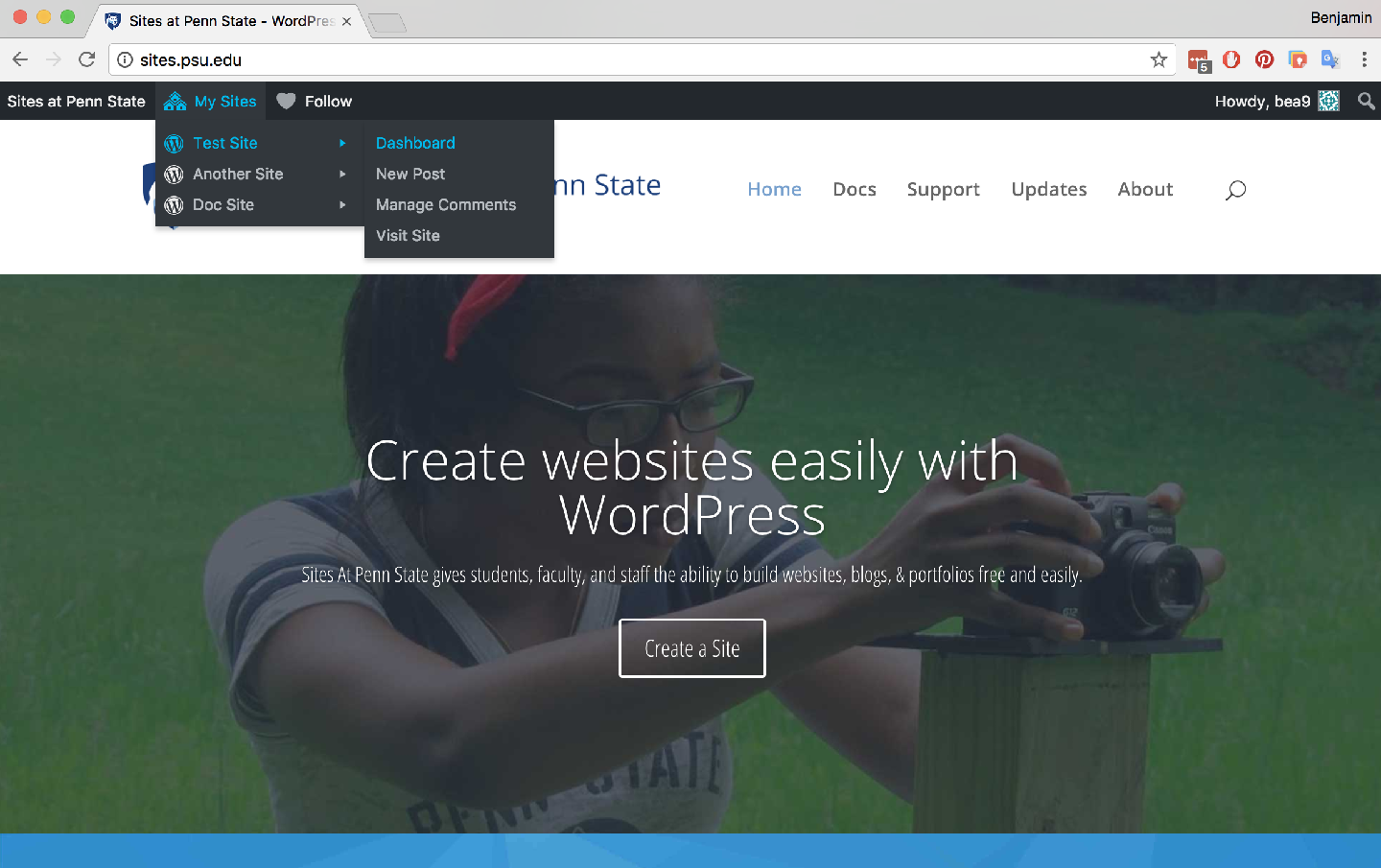Screen dimensions: 1381x868
Task: Click the browser back arrow
Action: [20, 59]
